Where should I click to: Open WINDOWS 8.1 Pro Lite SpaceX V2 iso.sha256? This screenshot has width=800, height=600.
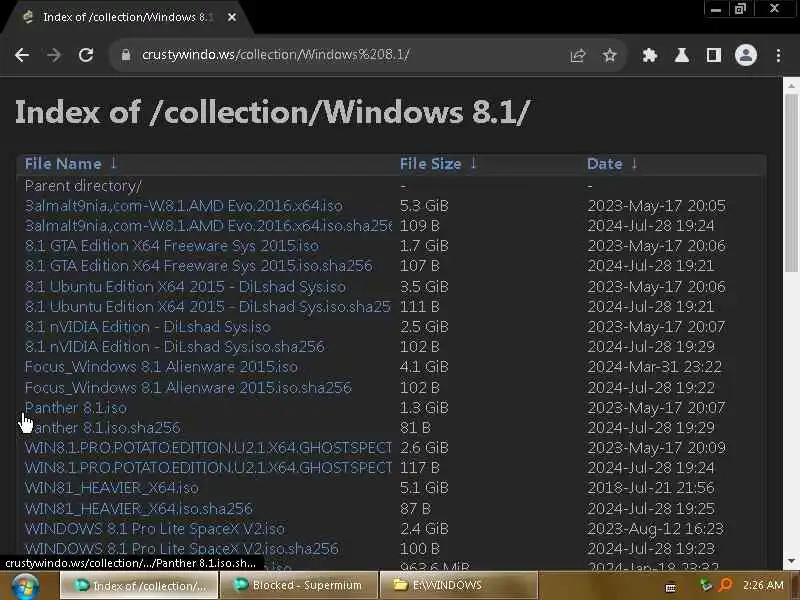182,548
